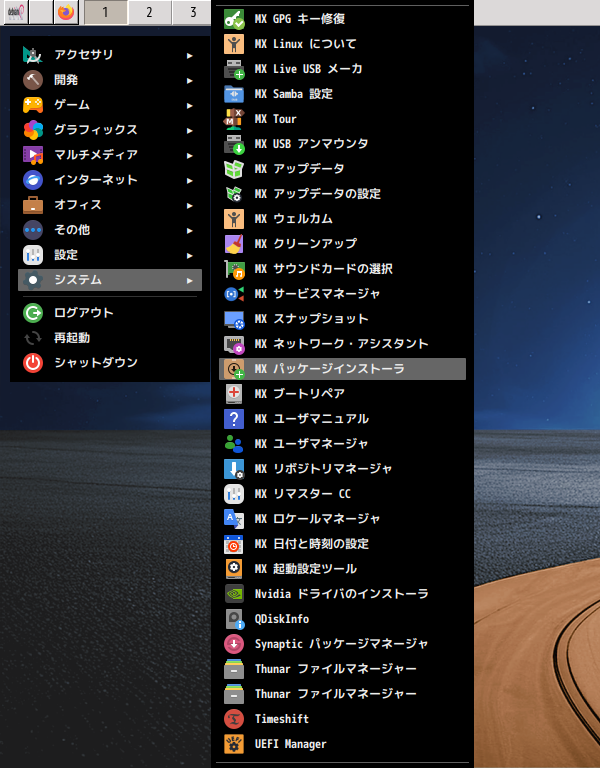Click the MX パッケージインストーラ icon

pos(234,369)
